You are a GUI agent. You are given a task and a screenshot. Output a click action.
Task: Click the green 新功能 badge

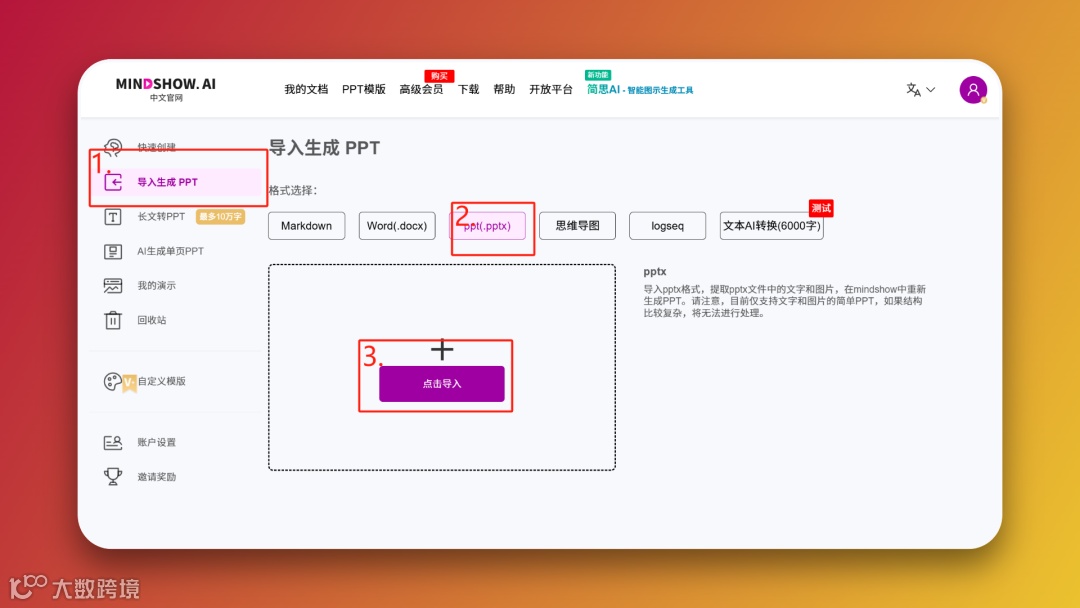[598, 74]
